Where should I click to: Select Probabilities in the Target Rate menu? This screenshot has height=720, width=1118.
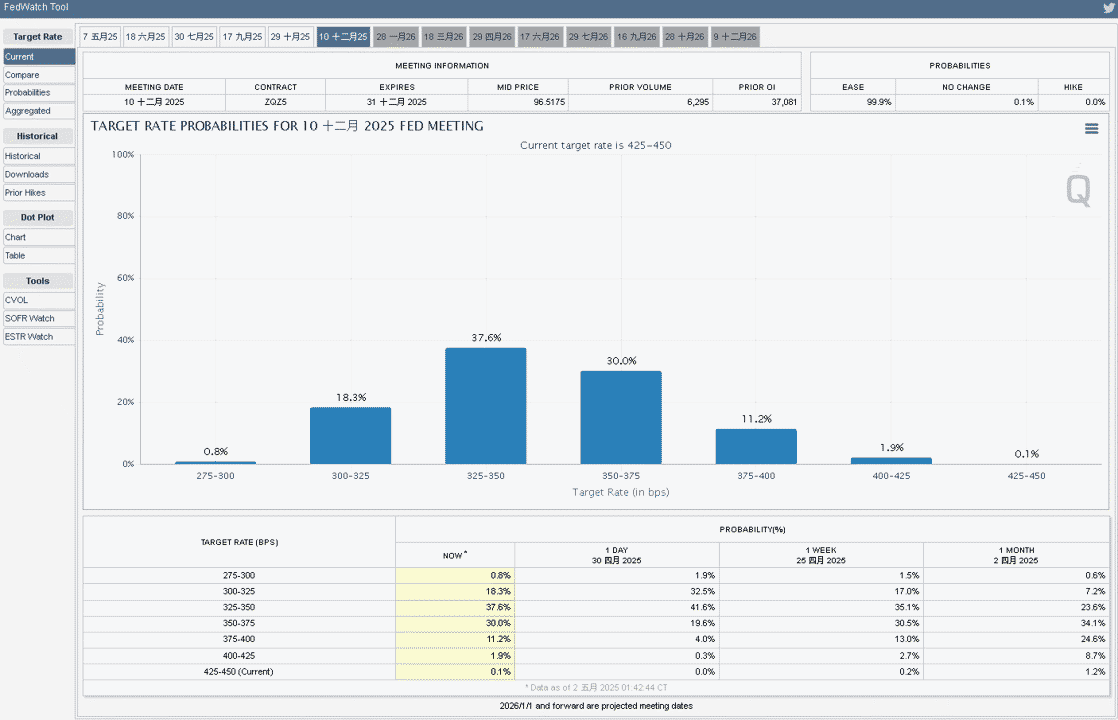pyautogui.click(x=39, y=93)
